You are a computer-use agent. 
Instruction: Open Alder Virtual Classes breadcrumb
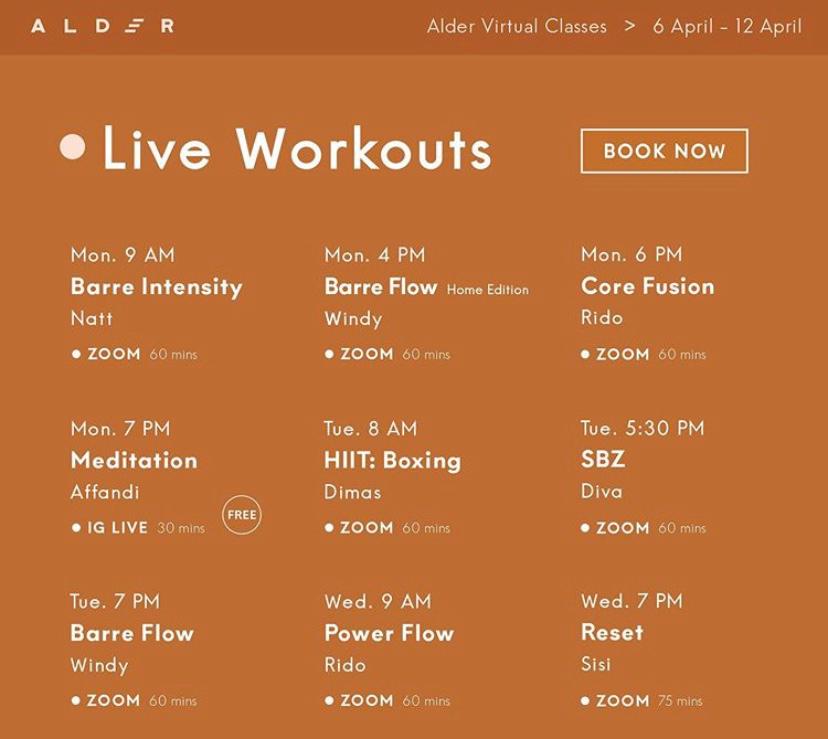(x=517, y=26)
